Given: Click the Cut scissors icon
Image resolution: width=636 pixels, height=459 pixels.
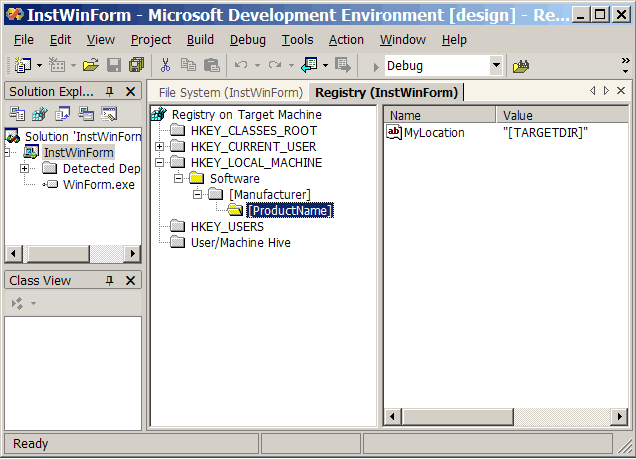Looking at the screenshot, I should [165, 65].
